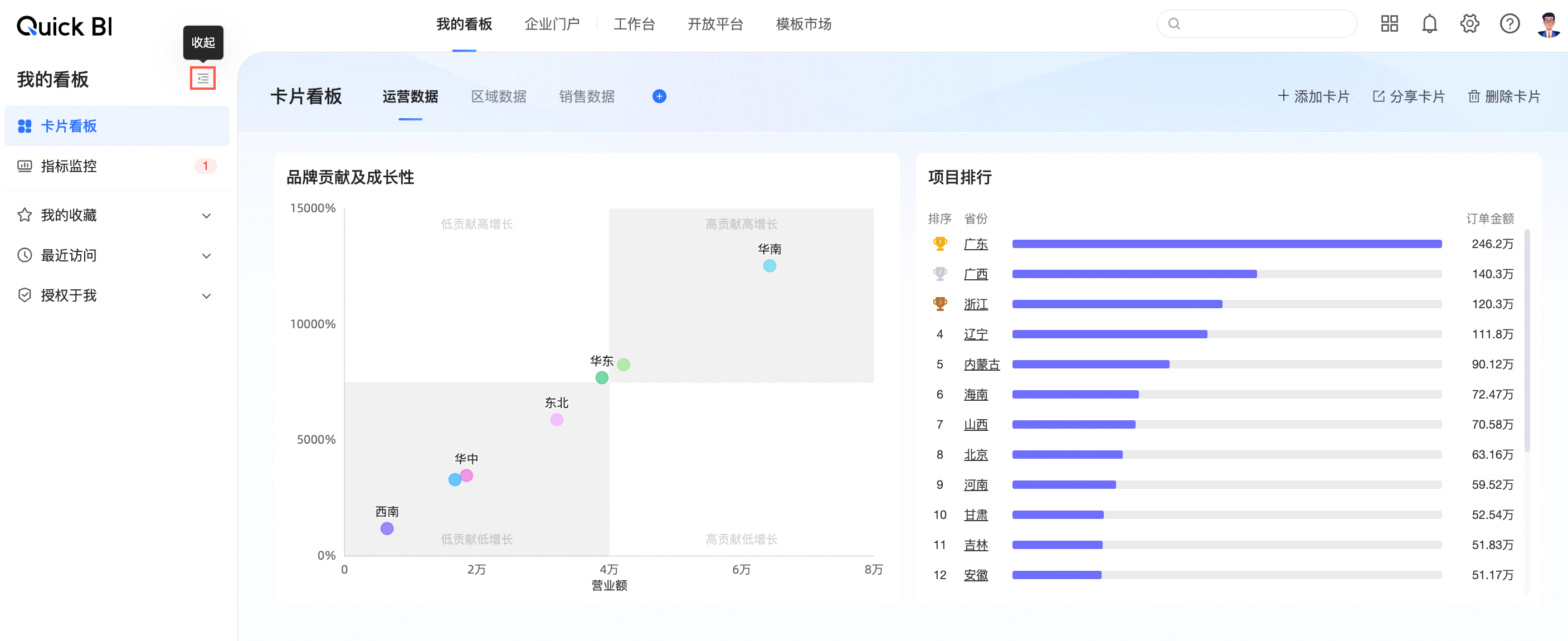Switch to the 销售数据 tab

(587, 96)
